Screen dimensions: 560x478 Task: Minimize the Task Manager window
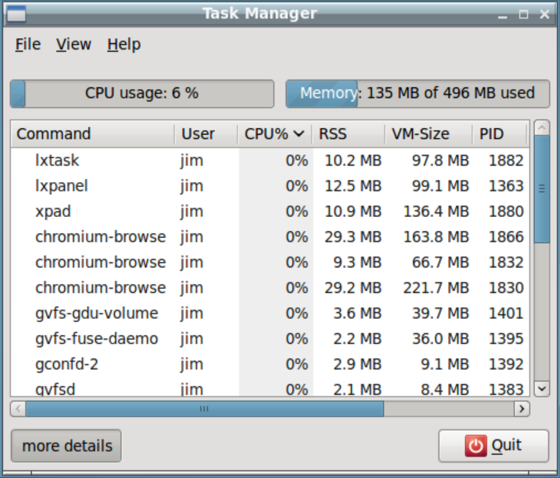click(x=502, y=15)
